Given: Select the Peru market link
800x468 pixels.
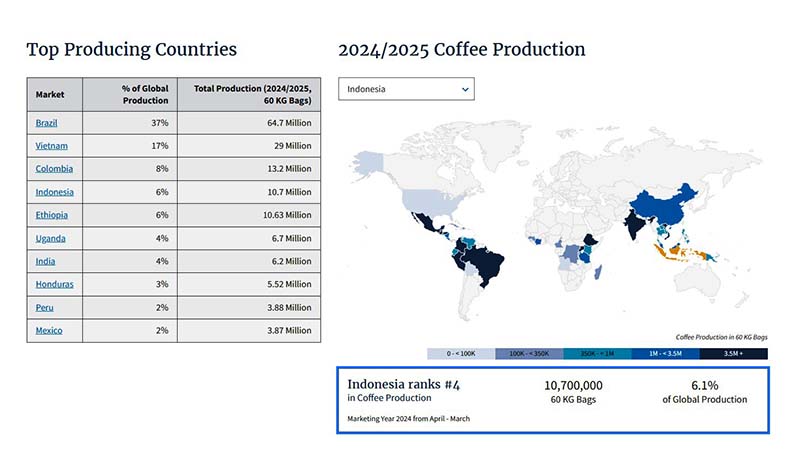Looking at the screenshot, I should (43, 307).
